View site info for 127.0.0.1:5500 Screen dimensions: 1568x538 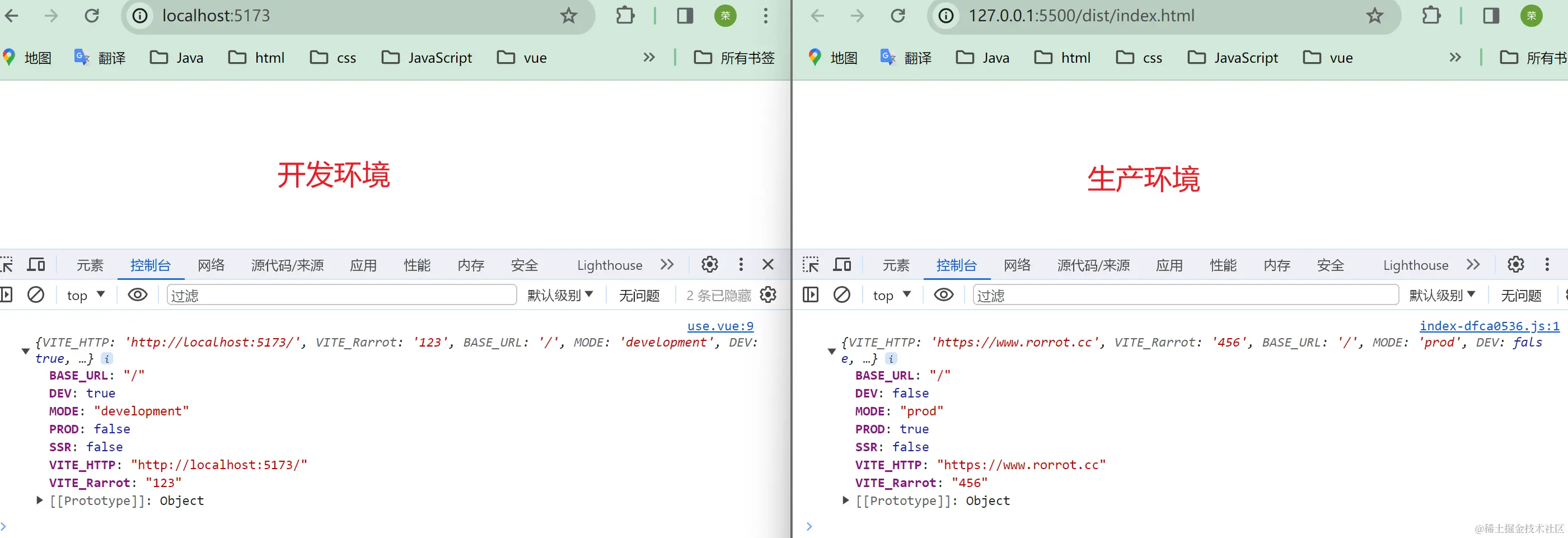pos(946,15)
